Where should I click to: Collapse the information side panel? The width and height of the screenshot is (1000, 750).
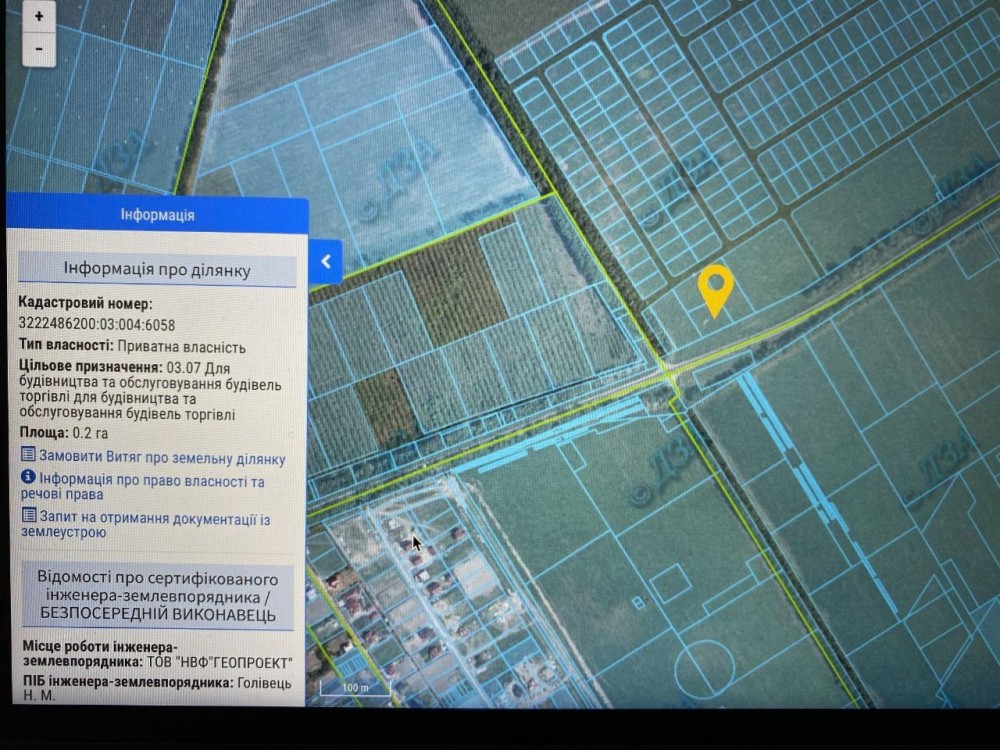pyautogui.click(x=326, y=262)
